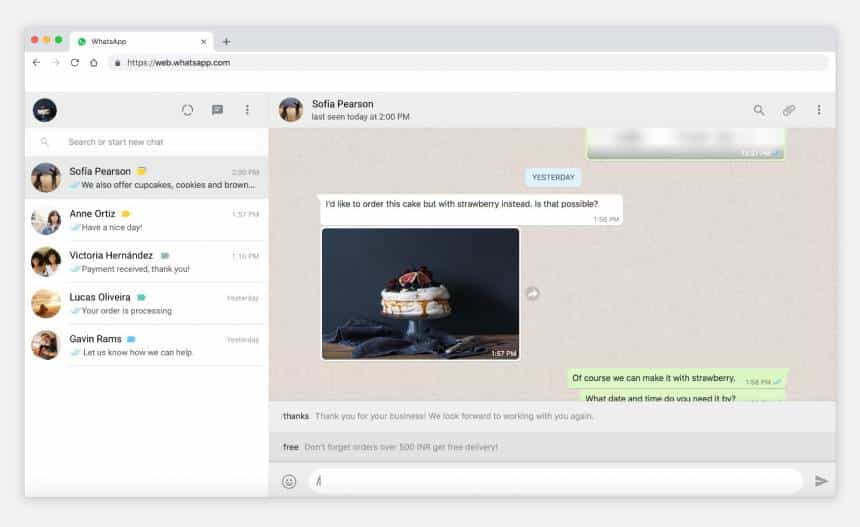Open the Lucas Oliveira chat

click(146, 303)
